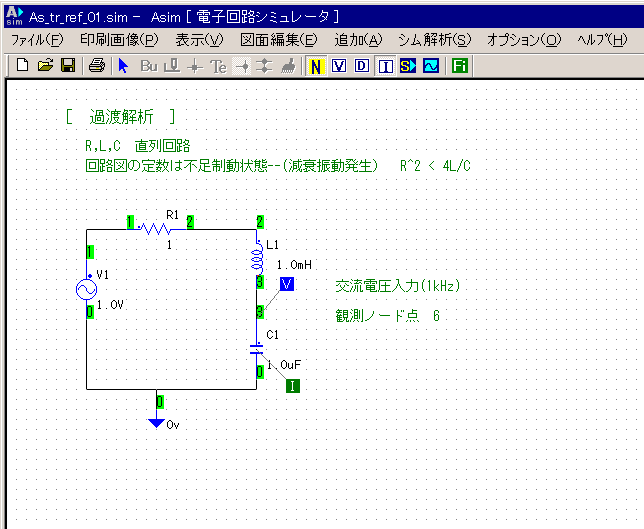Click the green I current probe marker
644x529 pixels.
[293, 386]
